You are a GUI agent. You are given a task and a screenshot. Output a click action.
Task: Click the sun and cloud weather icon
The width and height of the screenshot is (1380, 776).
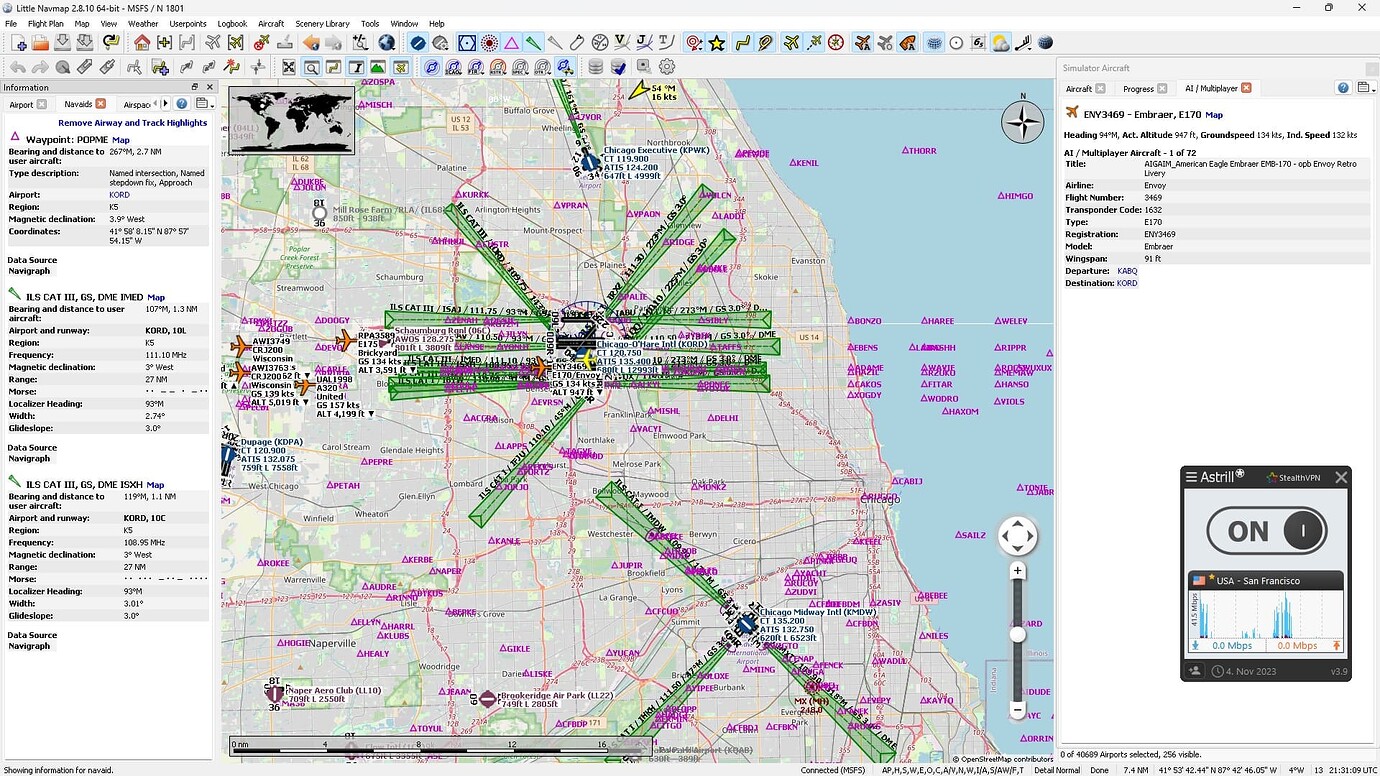999,43
